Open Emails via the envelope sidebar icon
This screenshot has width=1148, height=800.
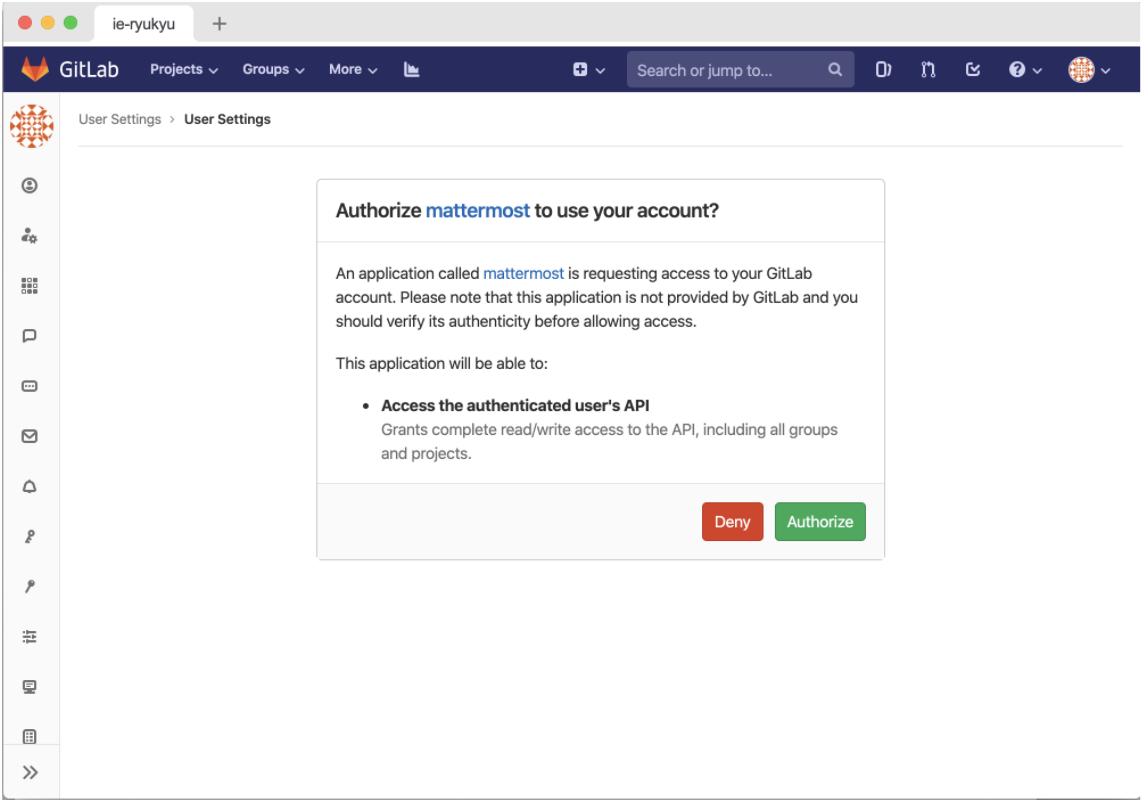(29, 436)
